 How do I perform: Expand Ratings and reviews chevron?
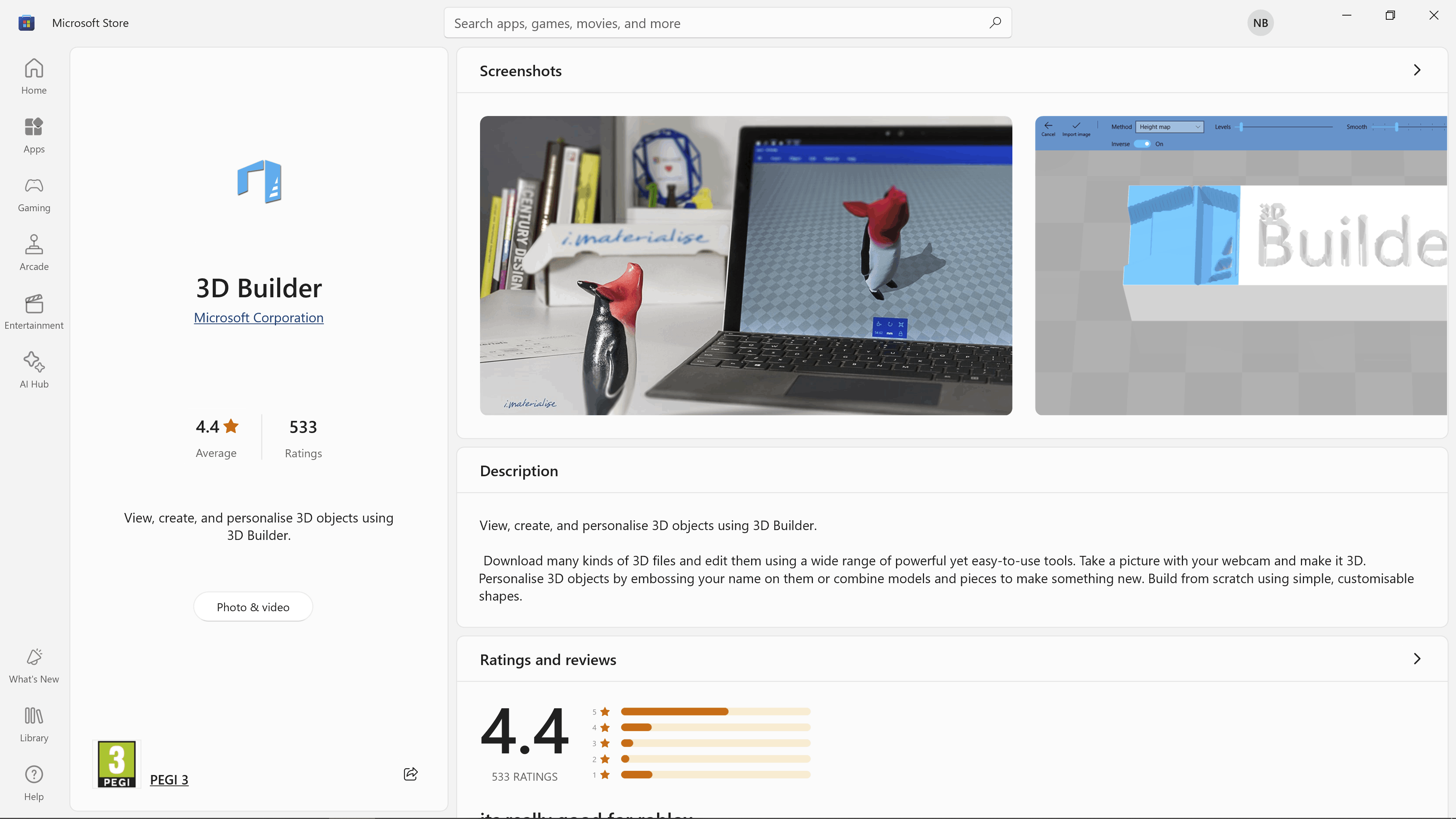tap(1417, 659)
